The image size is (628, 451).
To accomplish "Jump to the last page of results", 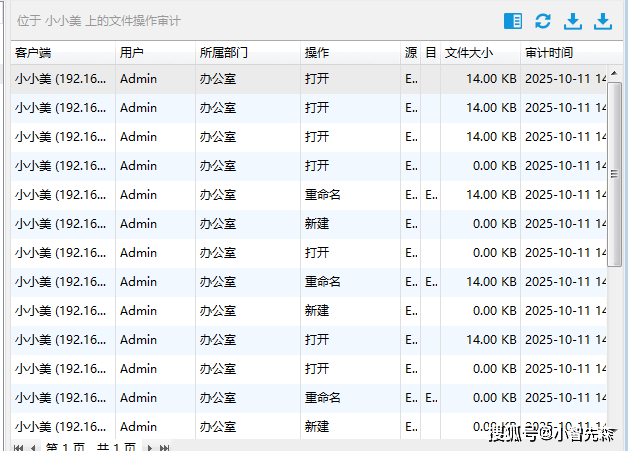I will point(164,447).
